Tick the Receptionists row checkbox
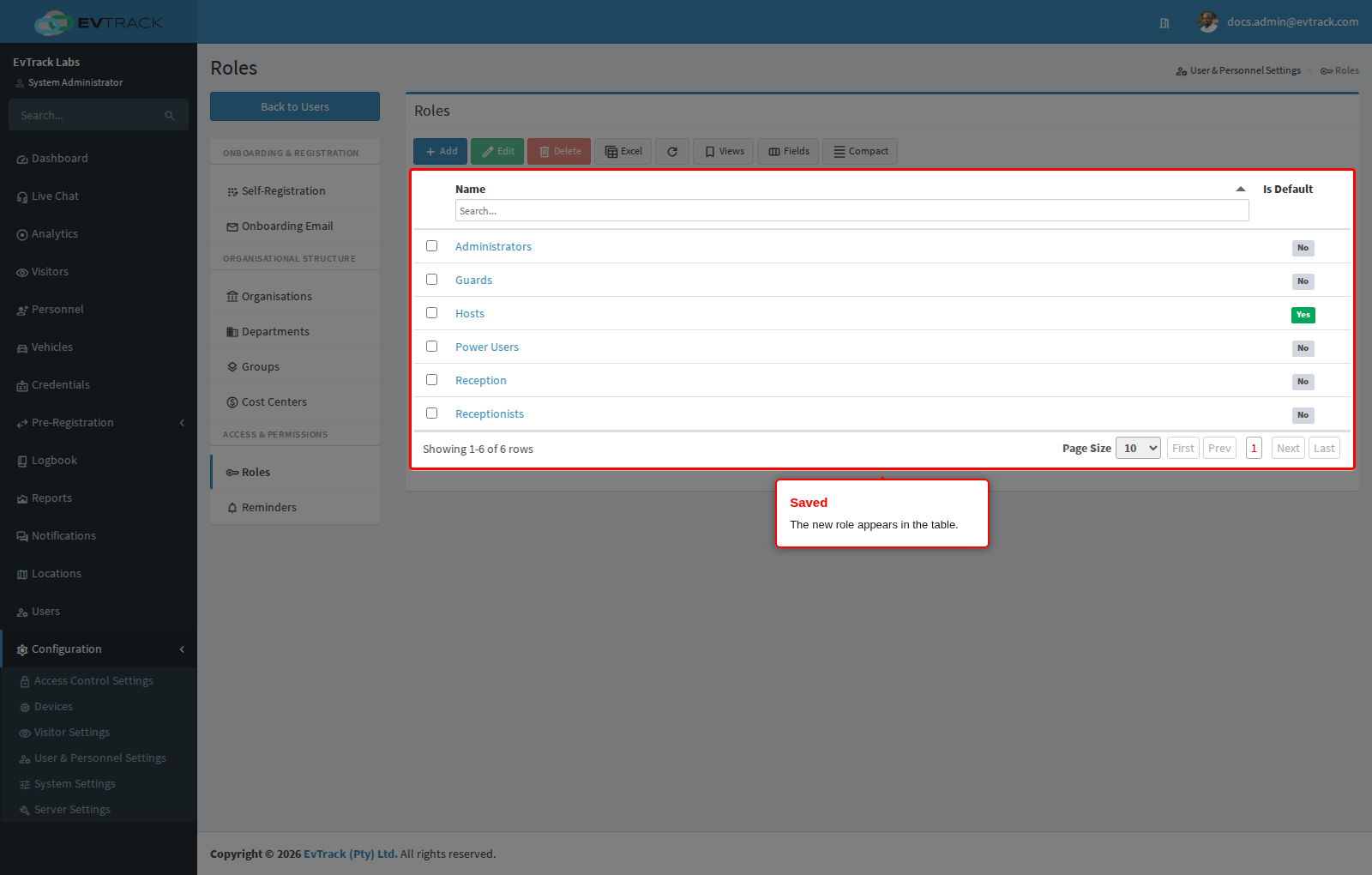Image resolution: width=1372 pixels, height=875 pixels. pyautogui.click(x=432, y=413)
